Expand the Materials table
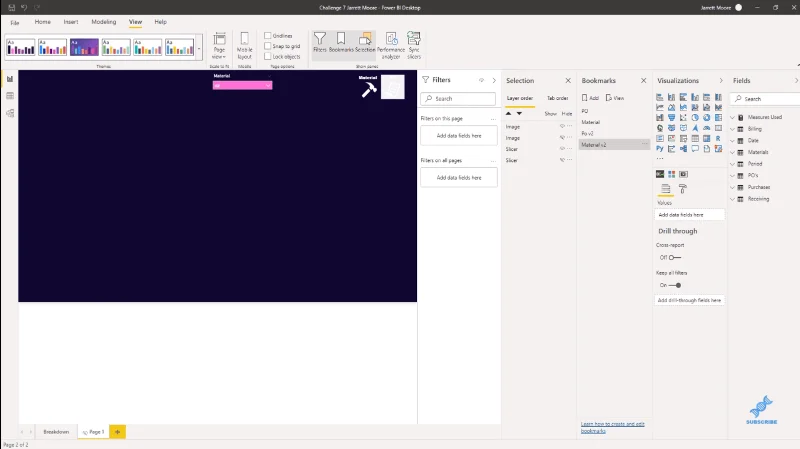Image resolution: width=800 pixels, height=449 pixels. click(733, 152)
